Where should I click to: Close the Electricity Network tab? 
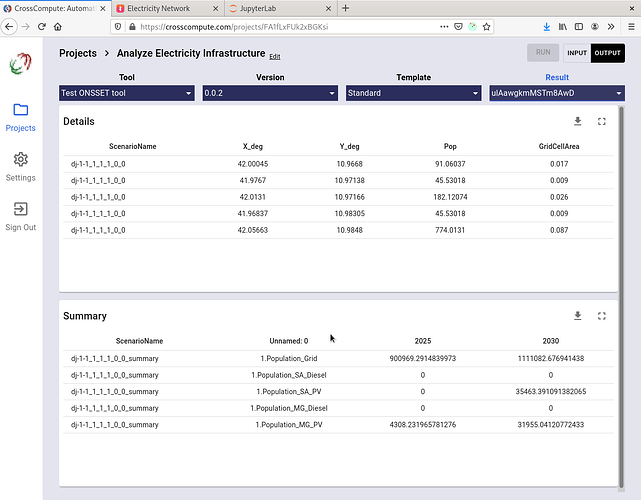pos(215,8)
